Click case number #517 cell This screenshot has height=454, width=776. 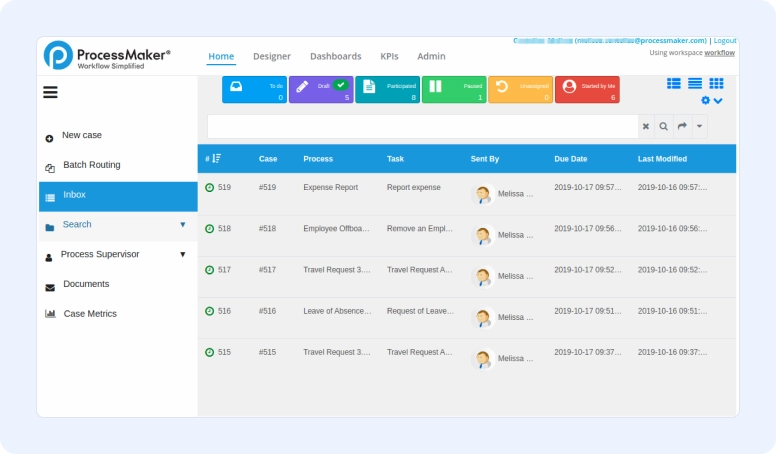267,270
